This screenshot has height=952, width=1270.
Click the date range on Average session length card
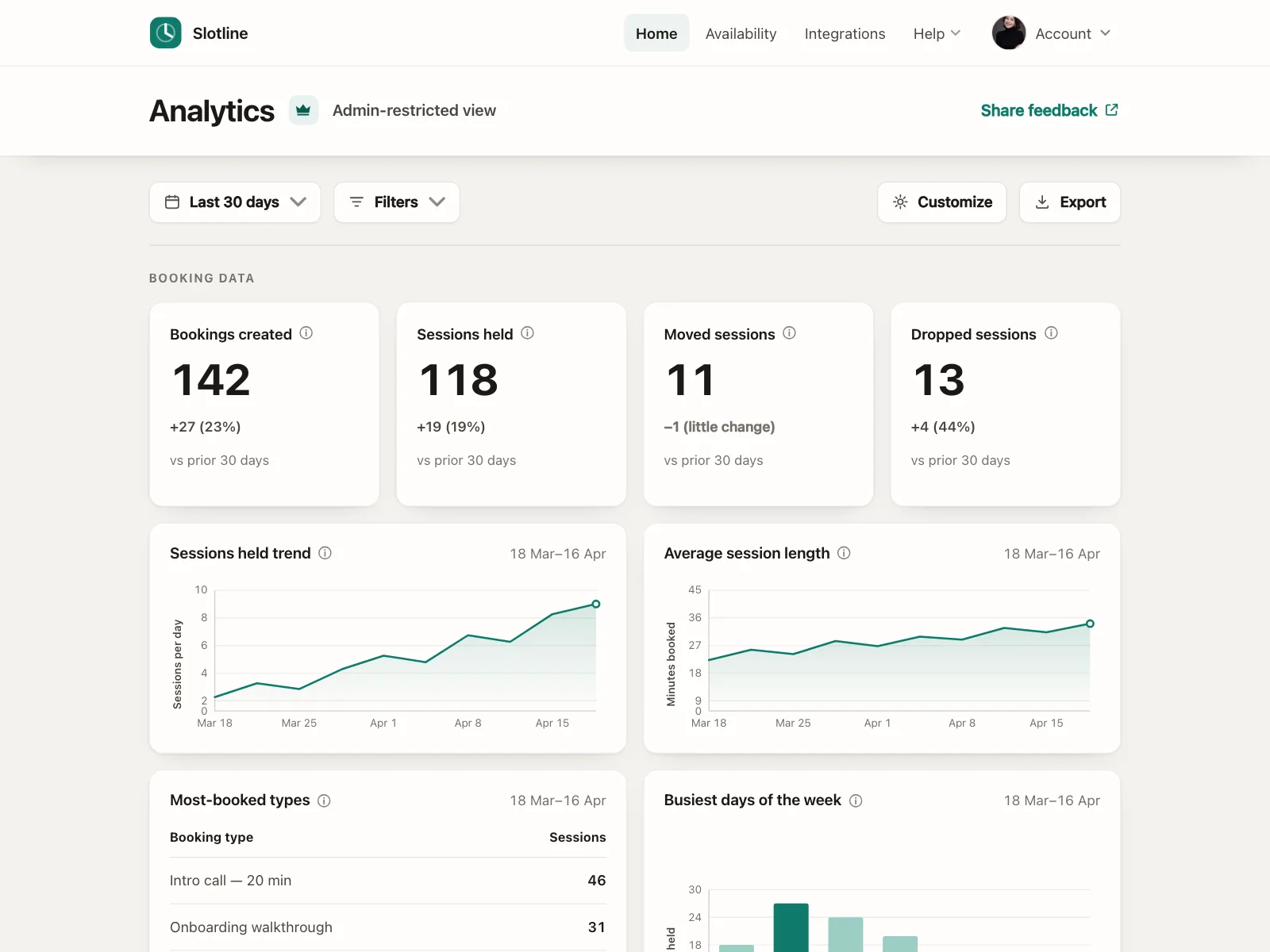[x=1052, y=554]
